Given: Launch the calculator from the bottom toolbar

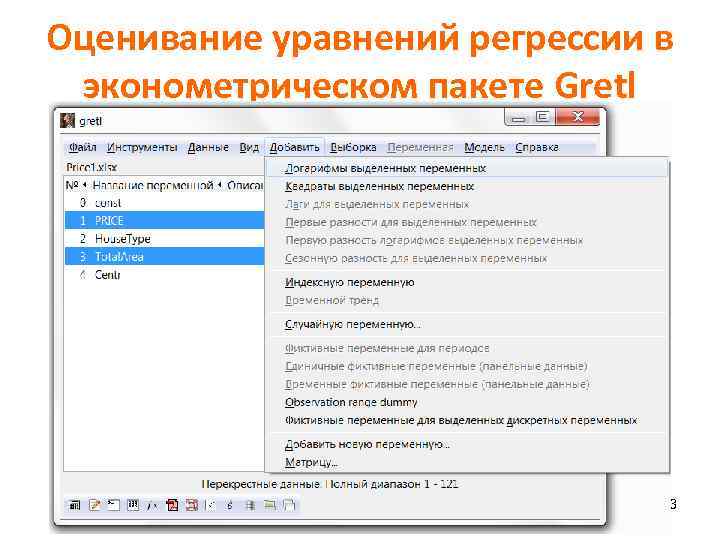Looking at the screenshot, I should pos(75,505).
